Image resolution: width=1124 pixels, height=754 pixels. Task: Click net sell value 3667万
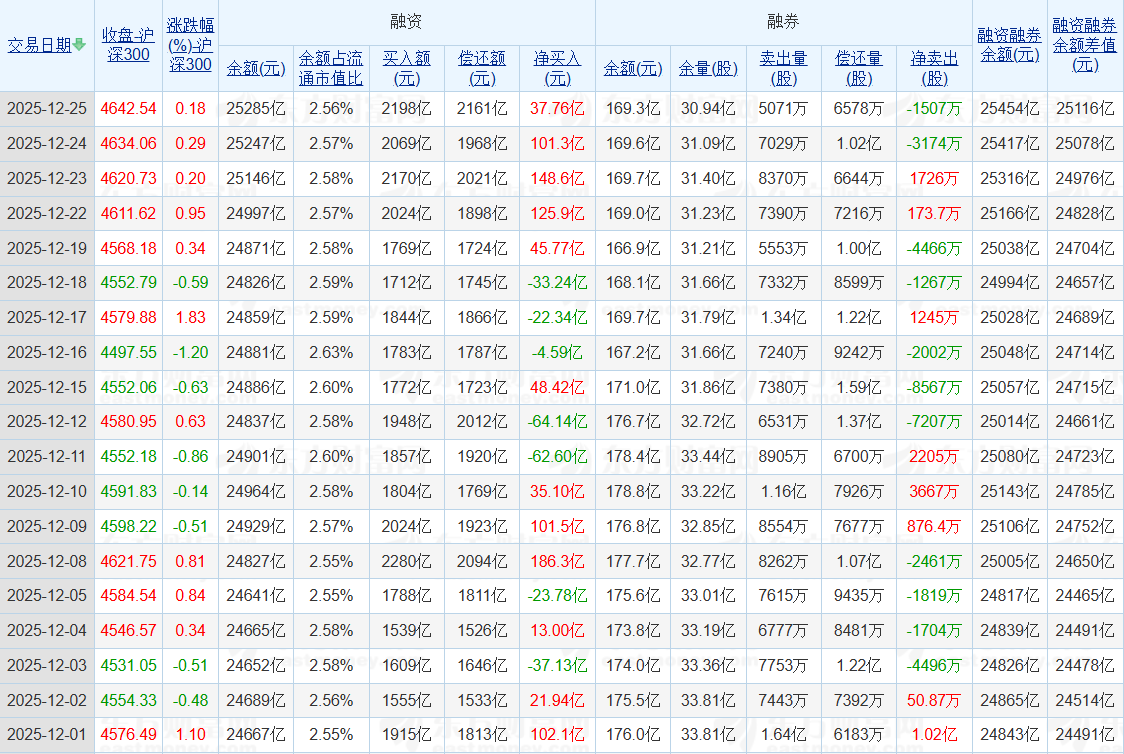pyautogui.click(x=934, y=492)
